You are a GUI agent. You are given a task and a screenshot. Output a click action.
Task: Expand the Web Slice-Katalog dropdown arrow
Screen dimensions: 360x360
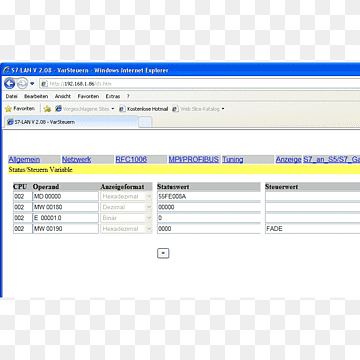223,109
